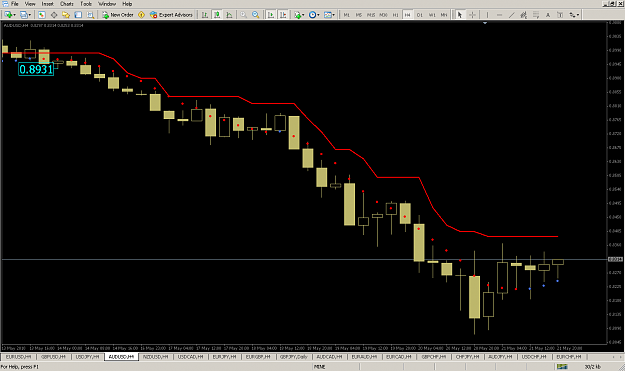625x371 pixels.
Task: Select the H1 timeframe
Action: point(395,15)
